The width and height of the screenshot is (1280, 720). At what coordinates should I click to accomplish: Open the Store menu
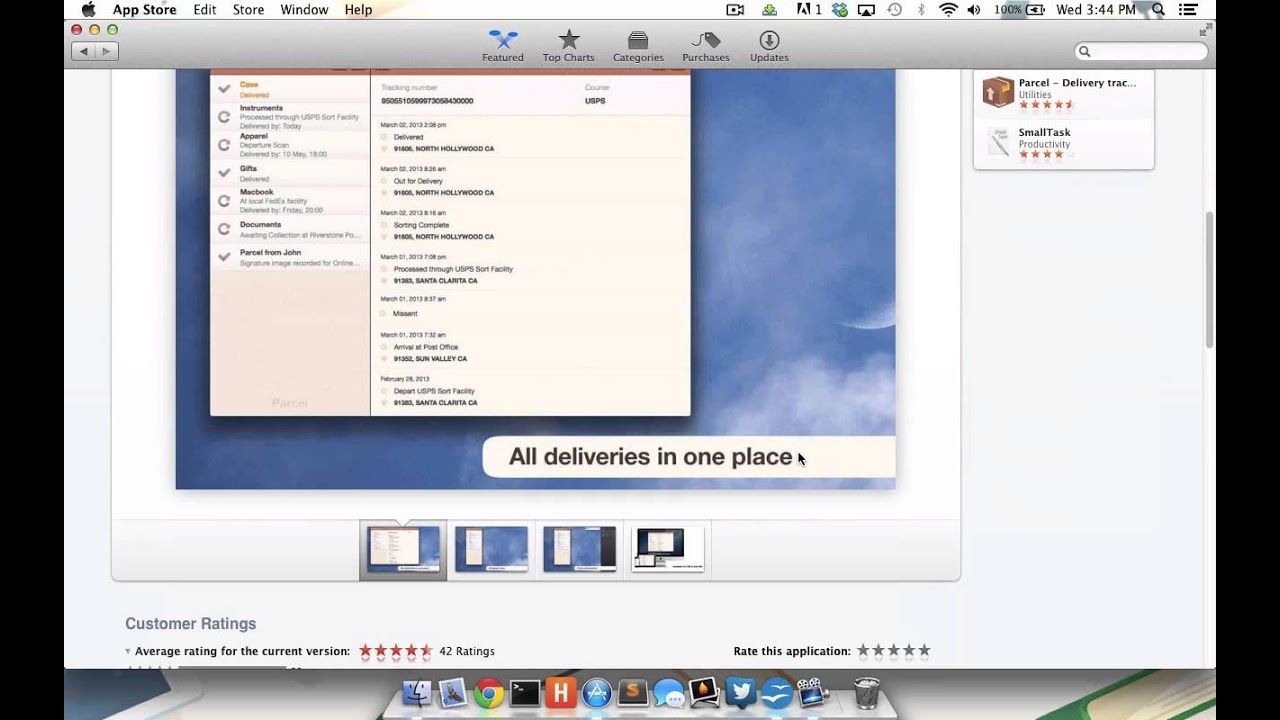pos(248,9)
